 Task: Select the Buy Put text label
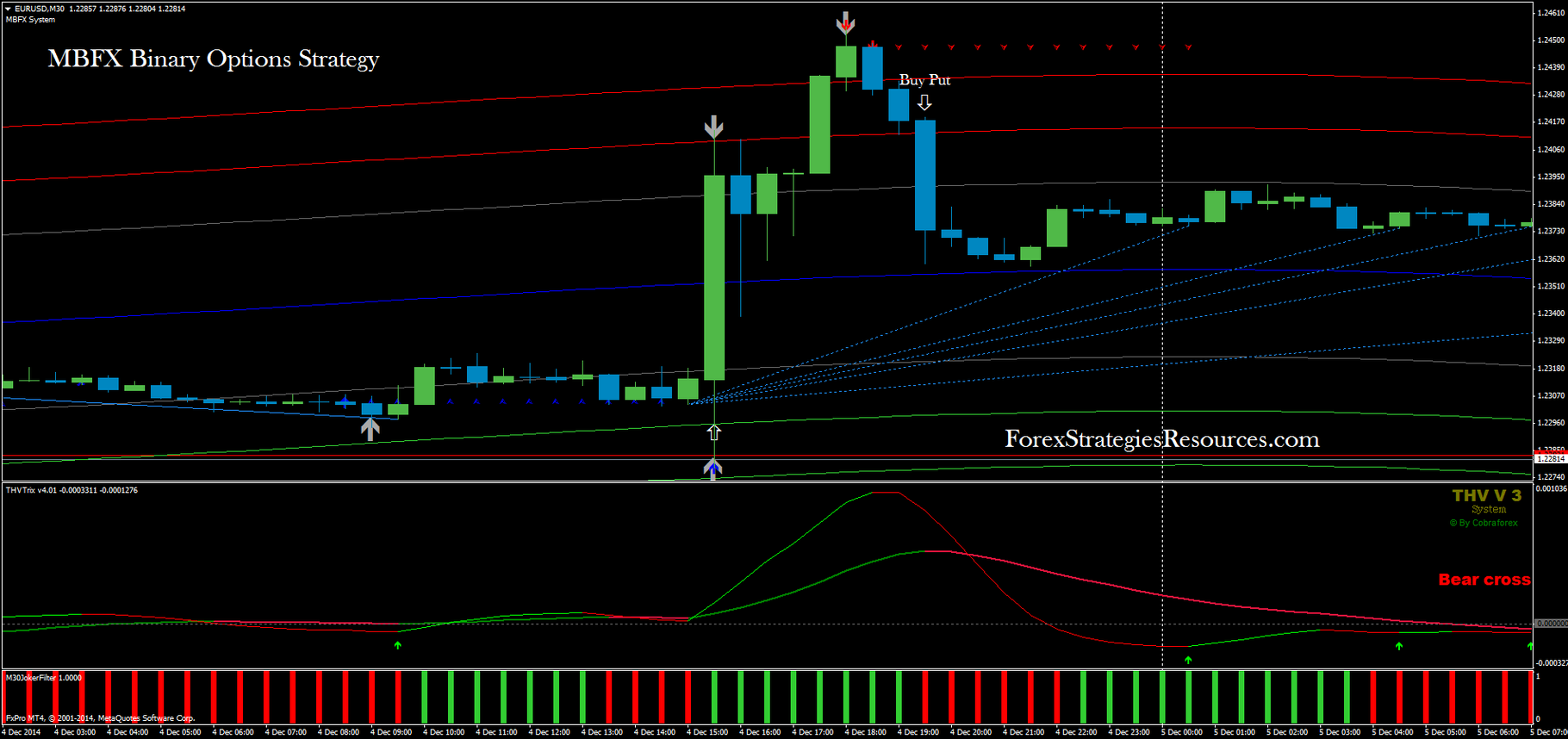coord(925,80)
